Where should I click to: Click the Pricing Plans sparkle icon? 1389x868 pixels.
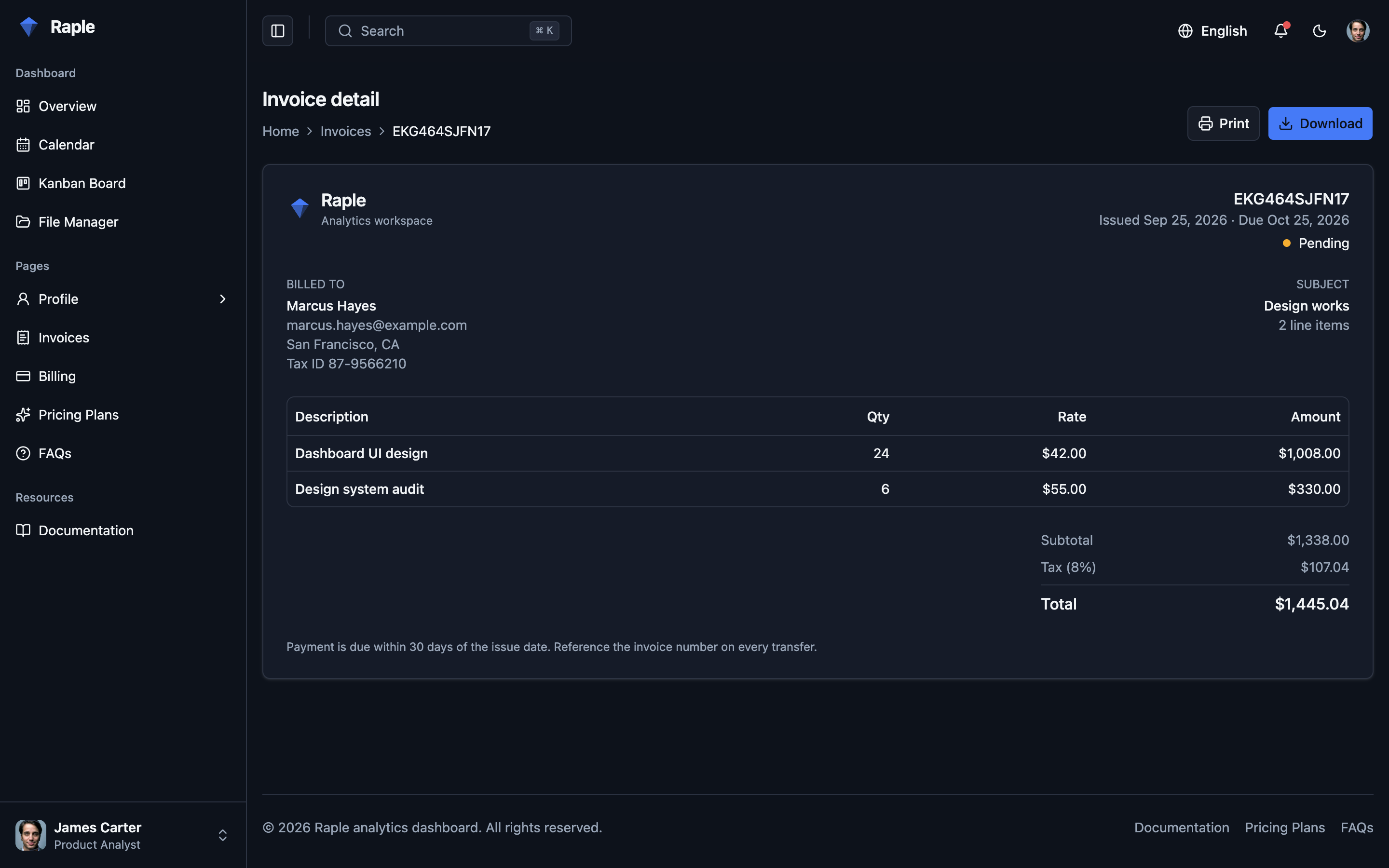click(23, 415)
